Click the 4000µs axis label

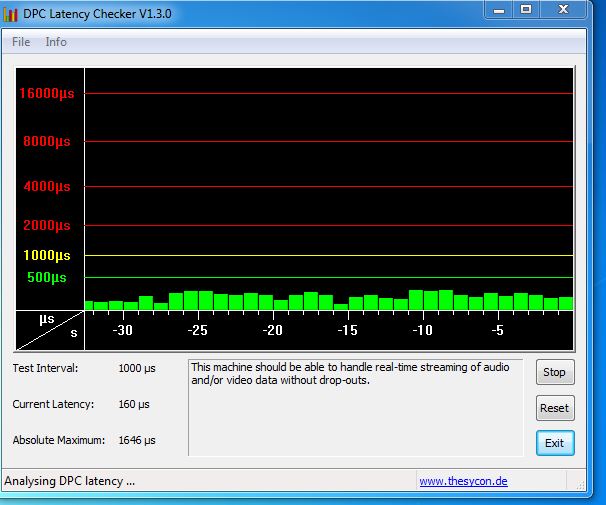pyautogui.click(x=47, y=187)
